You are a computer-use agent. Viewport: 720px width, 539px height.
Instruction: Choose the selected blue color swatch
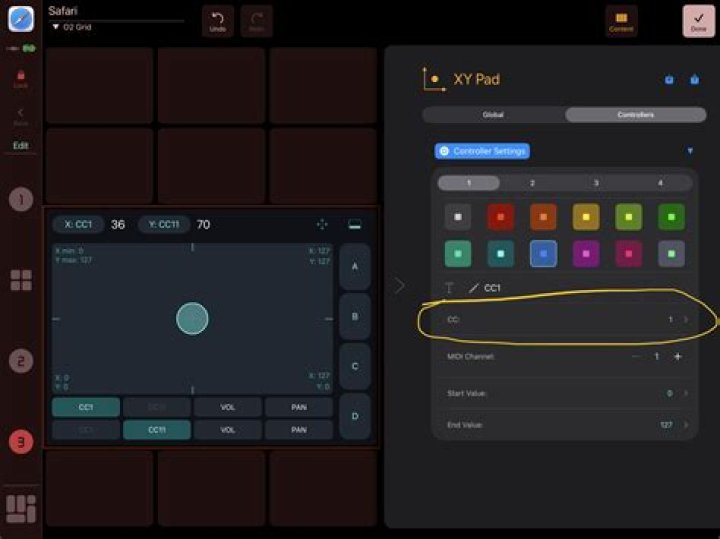(543, 253)
